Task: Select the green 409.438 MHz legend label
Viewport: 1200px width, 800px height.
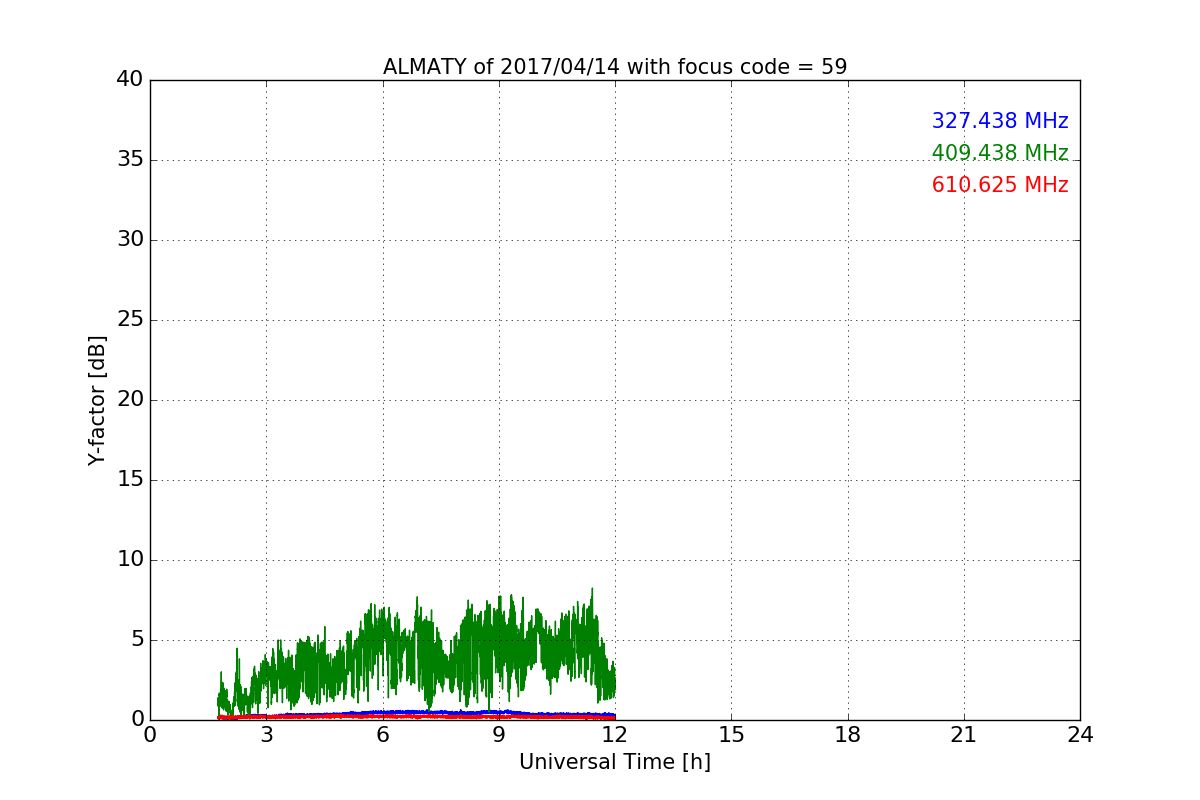Action: (x=1000, y=153)
